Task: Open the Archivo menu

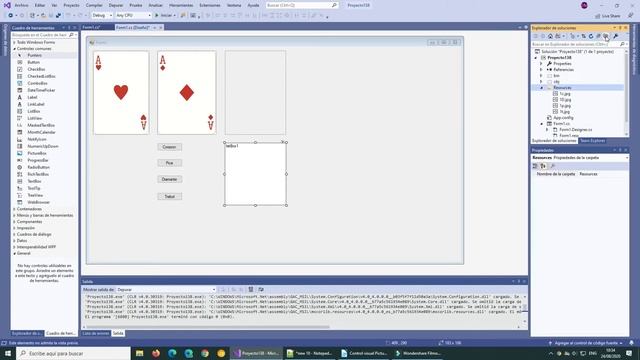Action: pos(21,5)
